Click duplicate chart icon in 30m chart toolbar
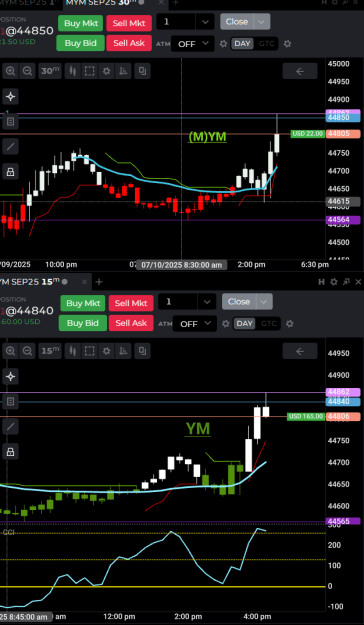This screenshot has height=625, width=364. point(142,71)
